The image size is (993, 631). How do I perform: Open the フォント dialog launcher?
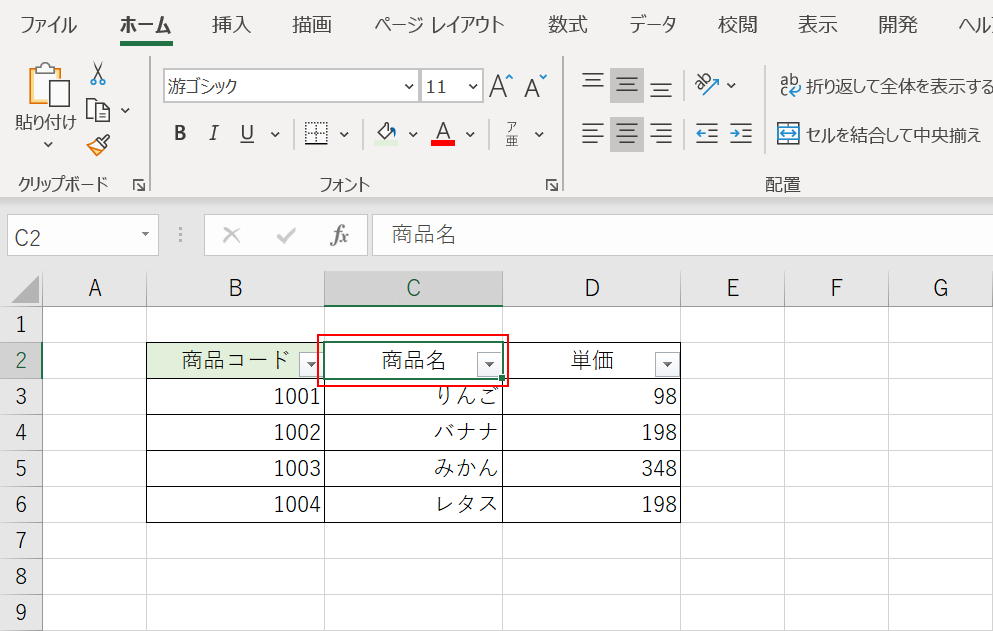pos(551,184)
